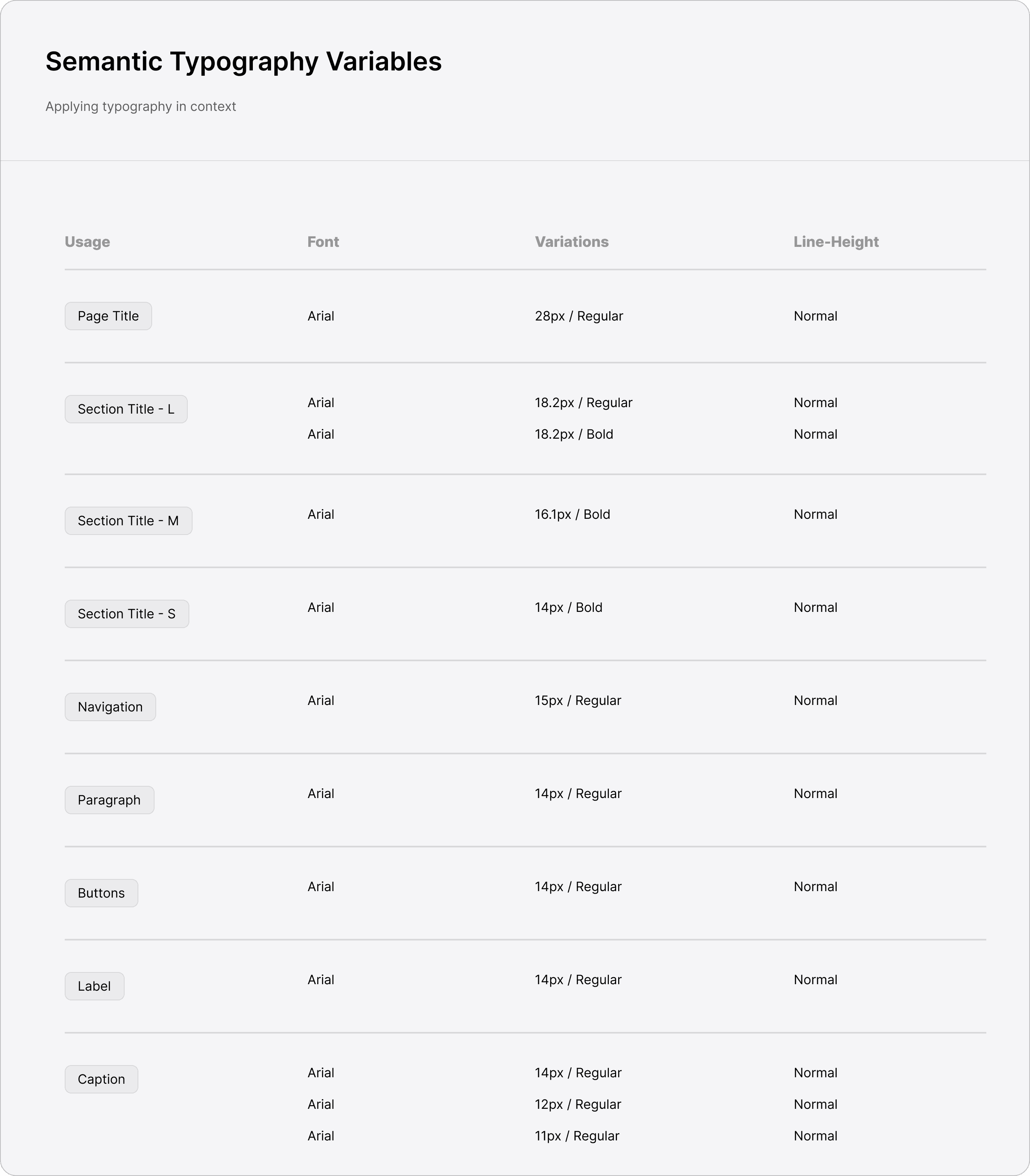Screen dimensions: 1030x1176
Task: Click the Semantic Typography Variables heading
Action: pos(244,62)
